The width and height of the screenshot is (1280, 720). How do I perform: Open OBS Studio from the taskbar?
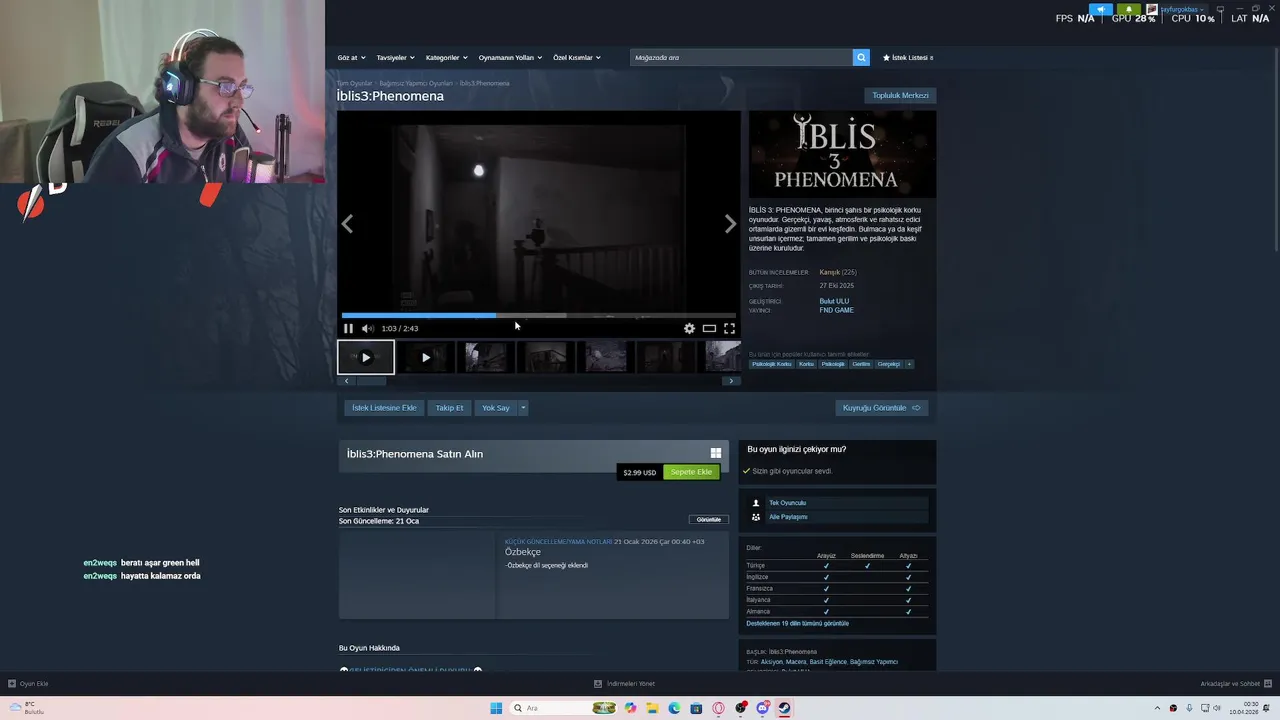point(740,708)
